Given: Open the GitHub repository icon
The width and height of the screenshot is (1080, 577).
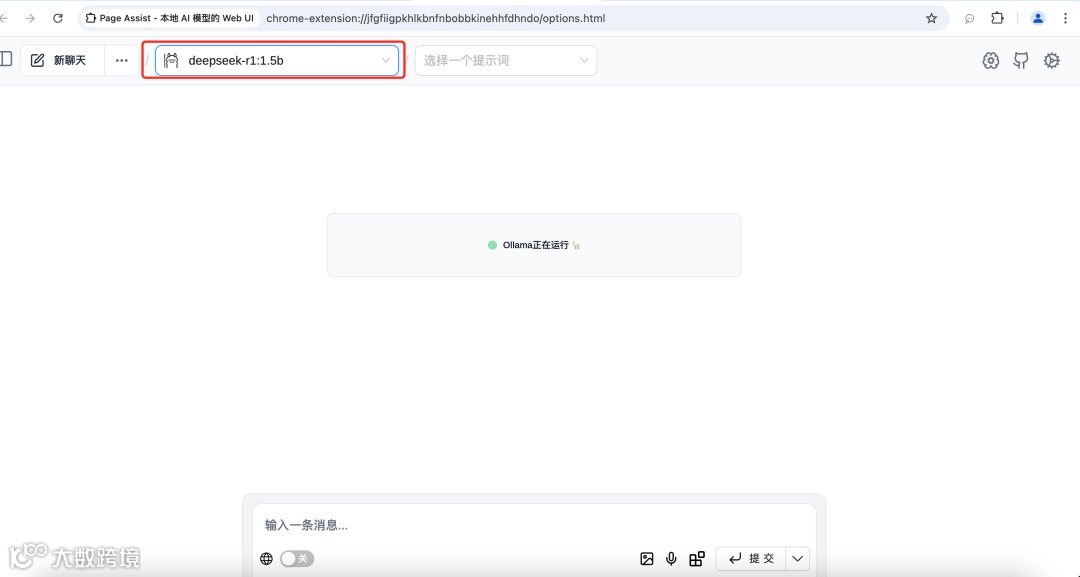Looking at the screenshot, I should (x=1021, y=61).
